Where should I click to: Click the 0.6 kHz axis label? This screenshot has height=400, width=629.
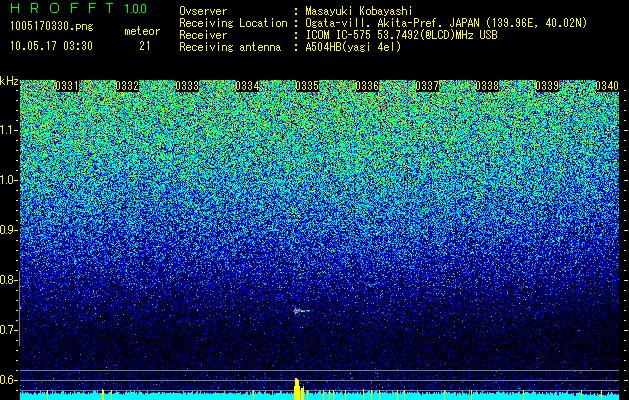pyautogui.click(x=7, y=380)
